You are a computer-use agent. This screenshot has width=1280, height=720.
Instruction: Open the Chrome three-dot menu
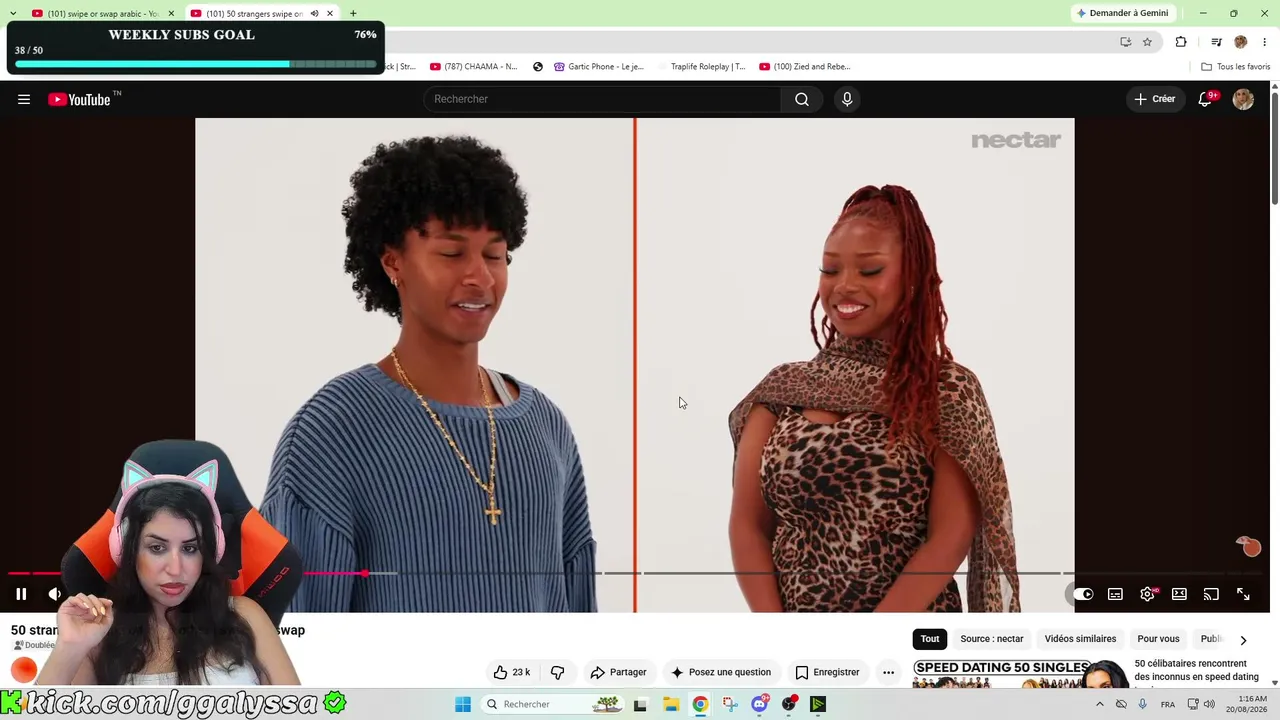(x=1265, y=42)
